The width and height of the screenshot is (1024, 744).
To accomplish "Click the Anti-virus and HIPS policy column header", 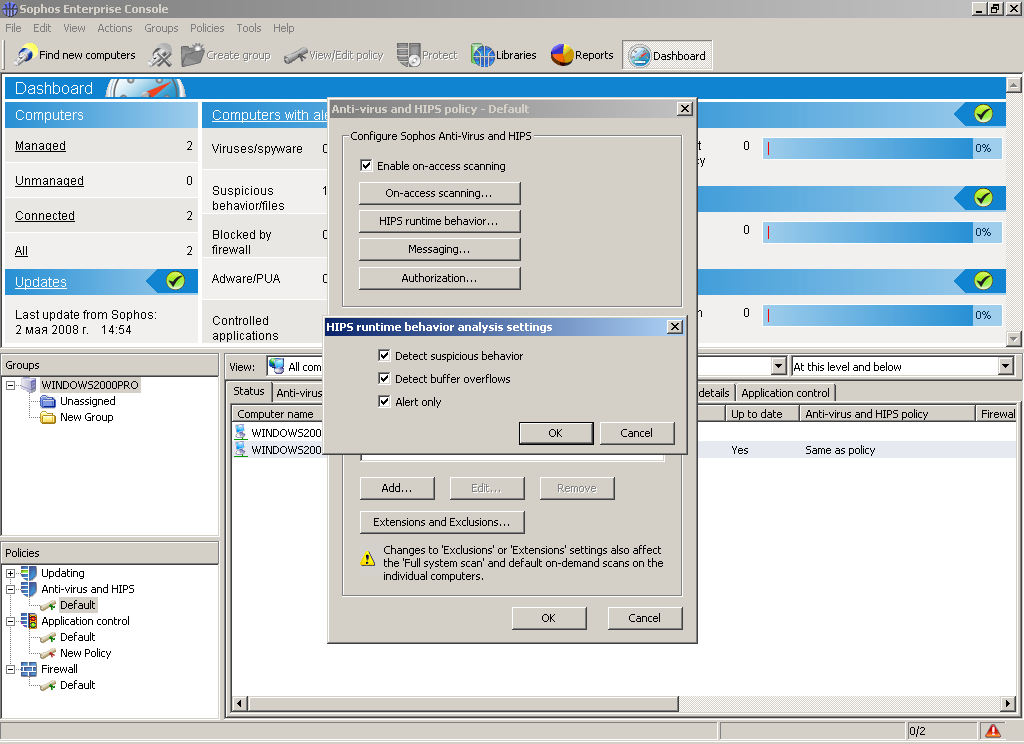I will [x=887, y=413].
